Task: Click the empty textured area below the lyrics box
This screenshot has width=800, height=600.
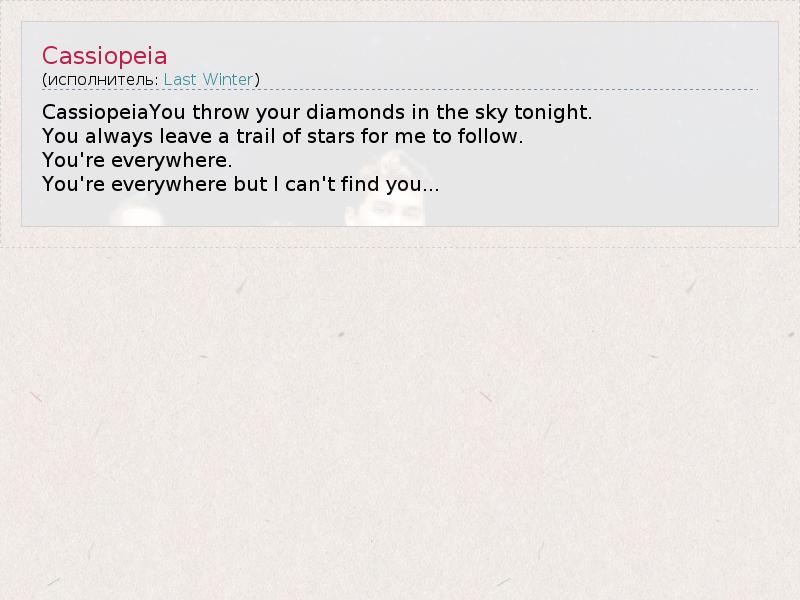Action: pyautogui.click(x=400, y=420)
